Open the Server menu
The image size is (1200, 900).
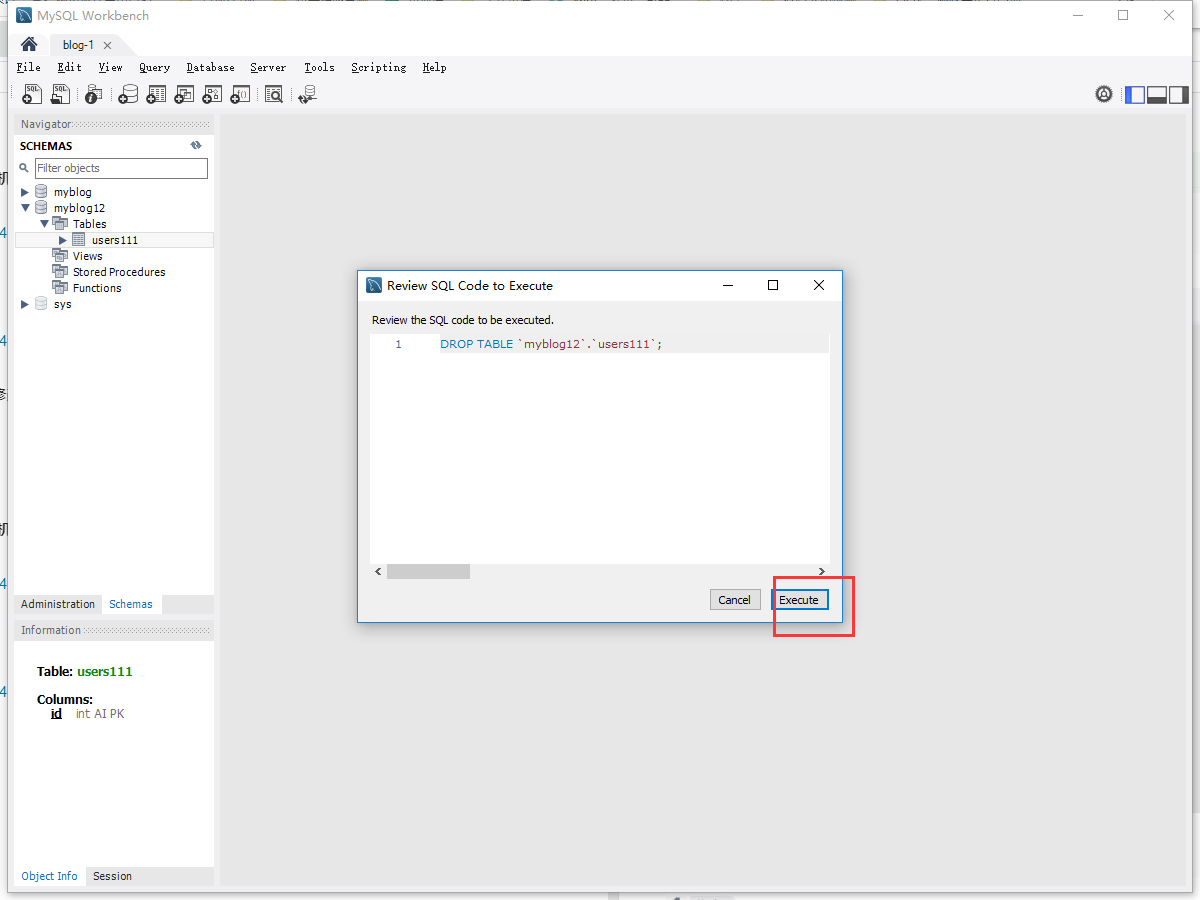(268, 67)
